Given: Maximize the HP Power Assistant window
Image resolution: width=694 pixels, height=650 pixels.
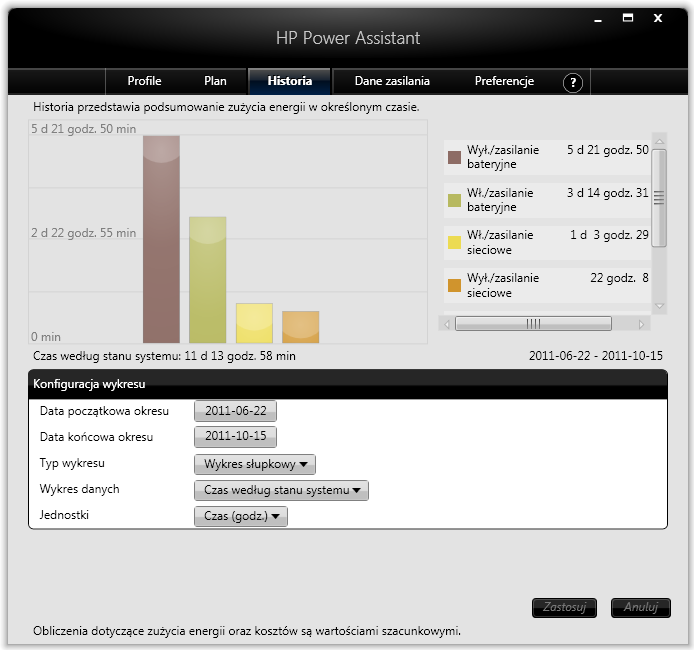Looking at the screenshot, I should tap(628, 18).
